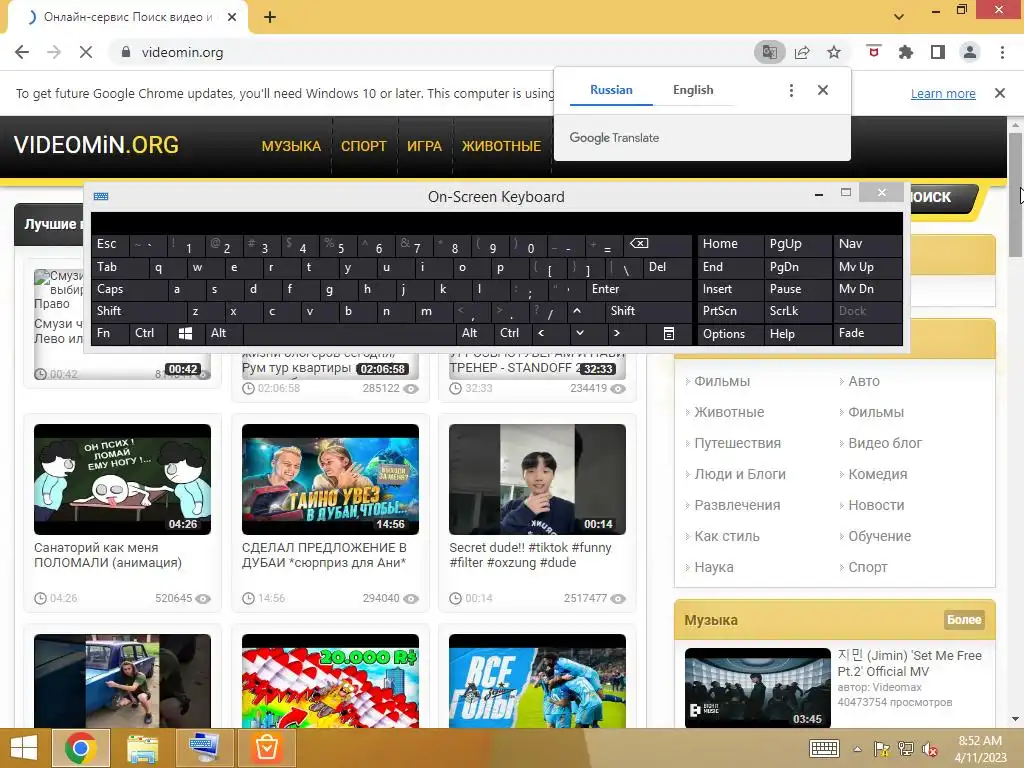The height and width of the screenshot is (768, 1024).
Task: Go back to previous page
Action: [x=22, y=52]
